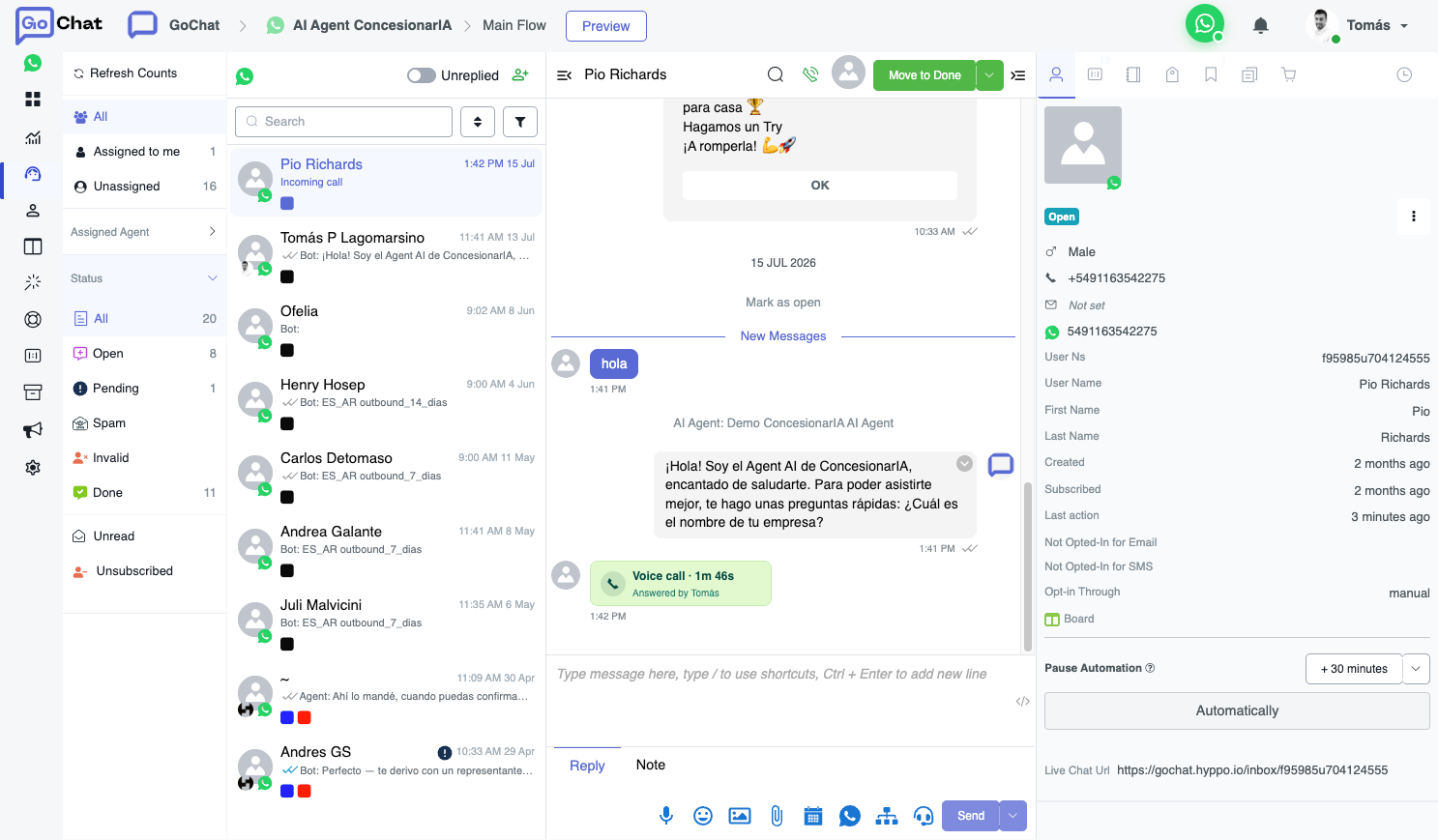
Task: Click the green WhatsApp channel icon in top bar
Action: pyautogui.click(x=1205, y=23)
